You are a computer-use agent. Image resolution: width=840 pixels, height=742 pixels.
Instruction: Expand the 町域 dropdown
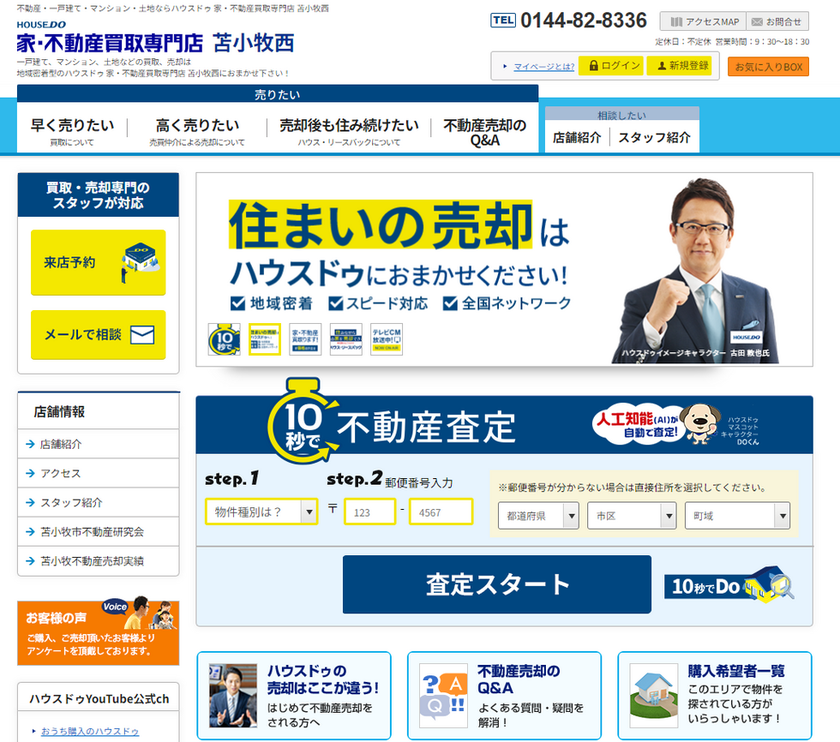coord(737,515)
